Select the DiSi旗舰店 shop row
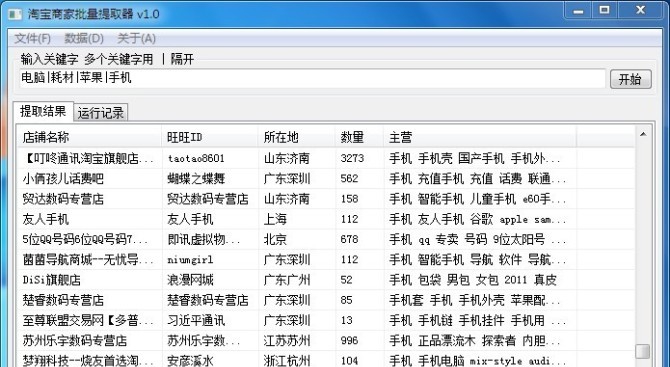Screen dimensions: 670x367 pos(326,280)
